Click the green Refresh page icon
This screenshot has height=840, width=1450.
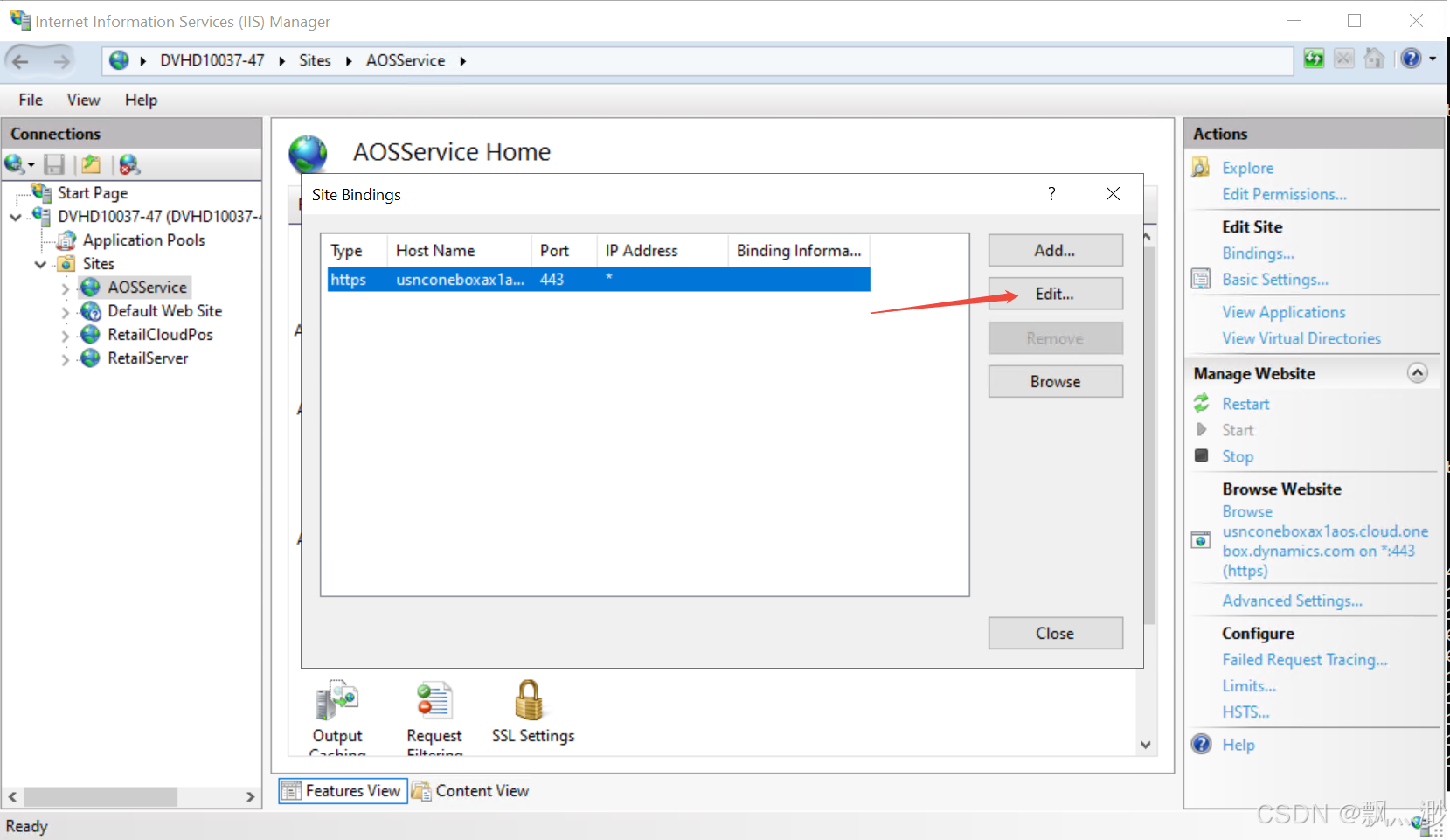(x=1314, y=59)
